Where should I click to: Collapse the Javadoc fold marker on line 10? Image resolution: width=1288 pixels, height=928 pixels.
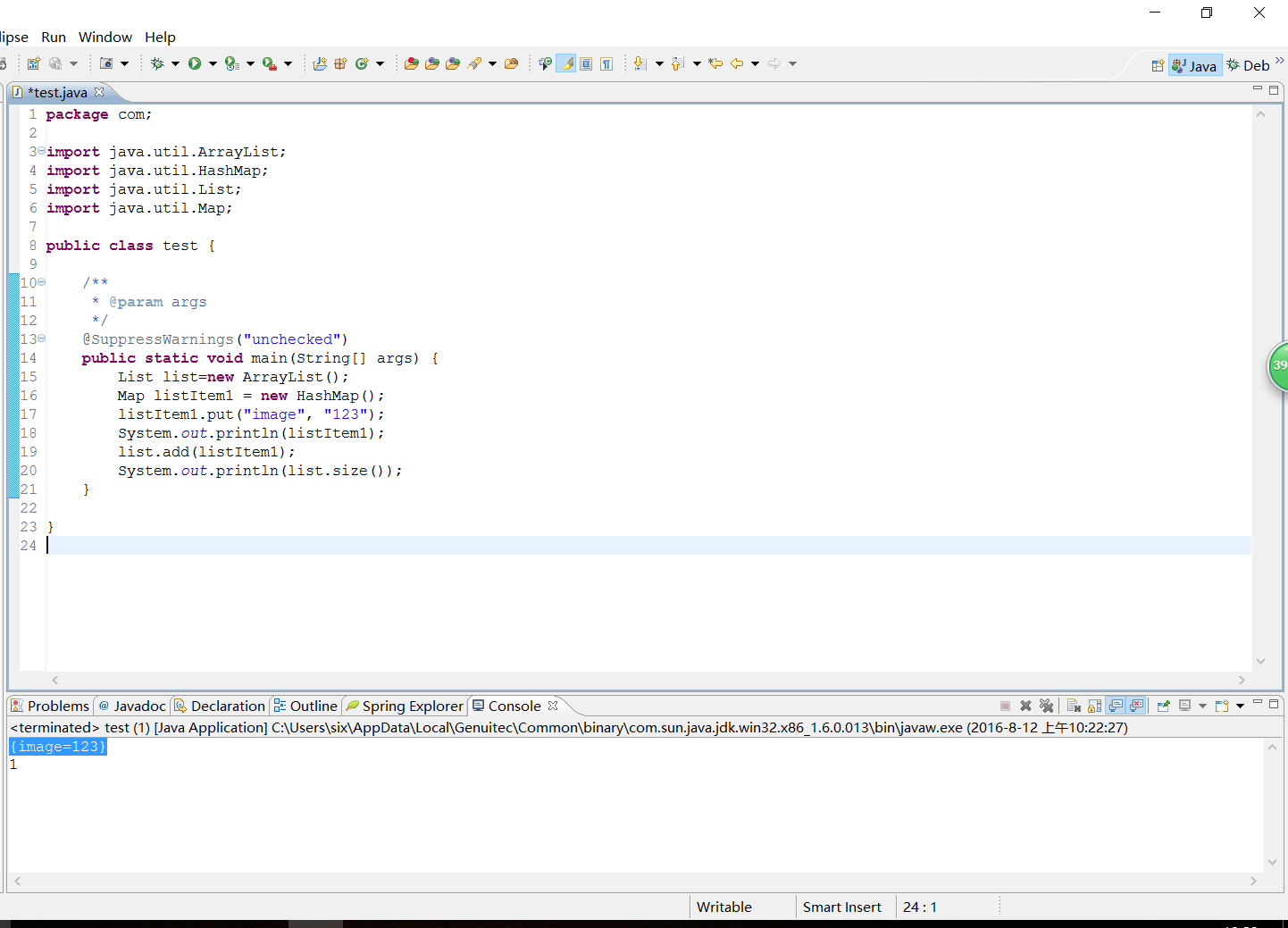tap(41, 282)
